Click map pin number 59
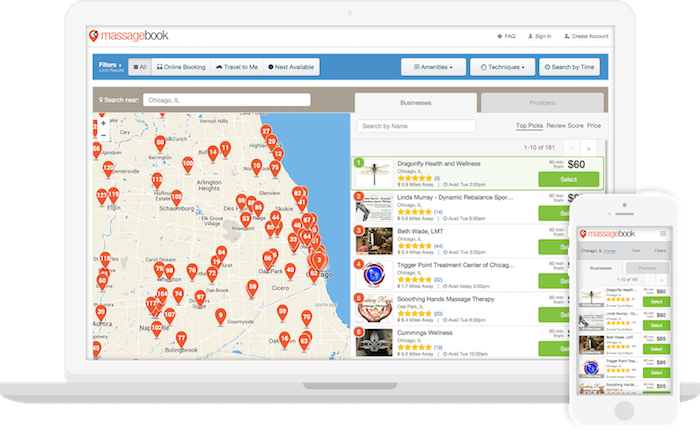The image size is (700, 432). (282, 312)
